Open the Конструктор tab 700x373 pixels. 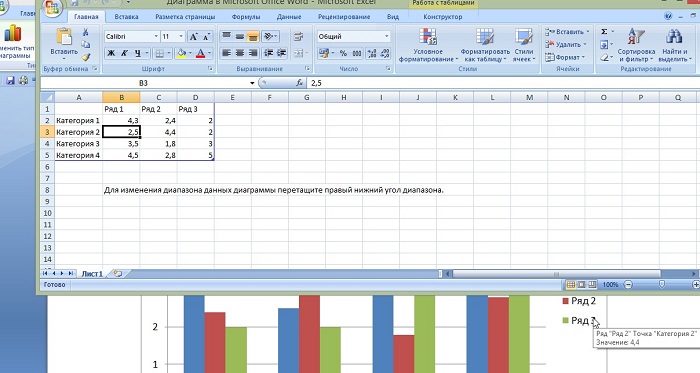443,17
